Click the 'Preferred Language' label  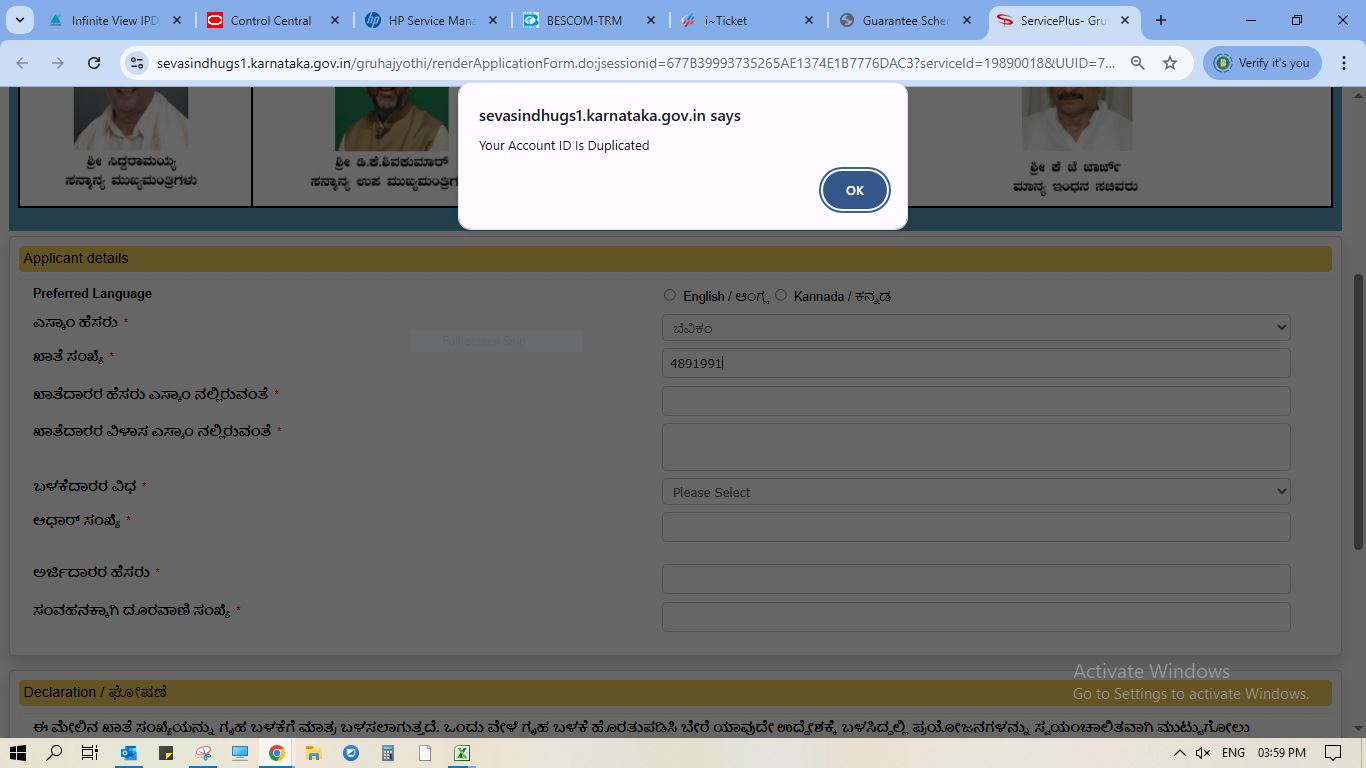click(92, 293)
